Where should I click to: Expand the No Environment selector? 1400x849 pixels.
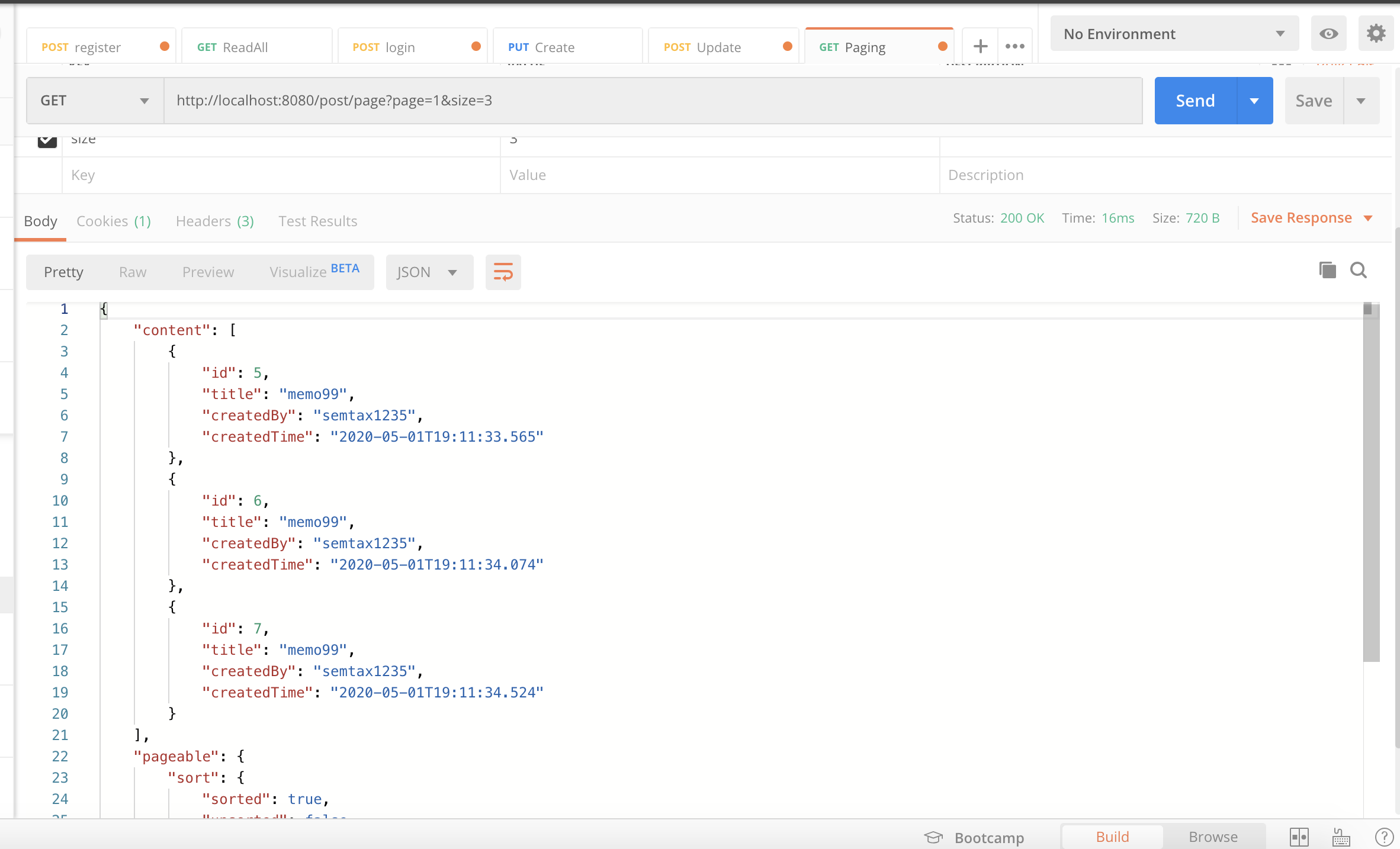1174,34
